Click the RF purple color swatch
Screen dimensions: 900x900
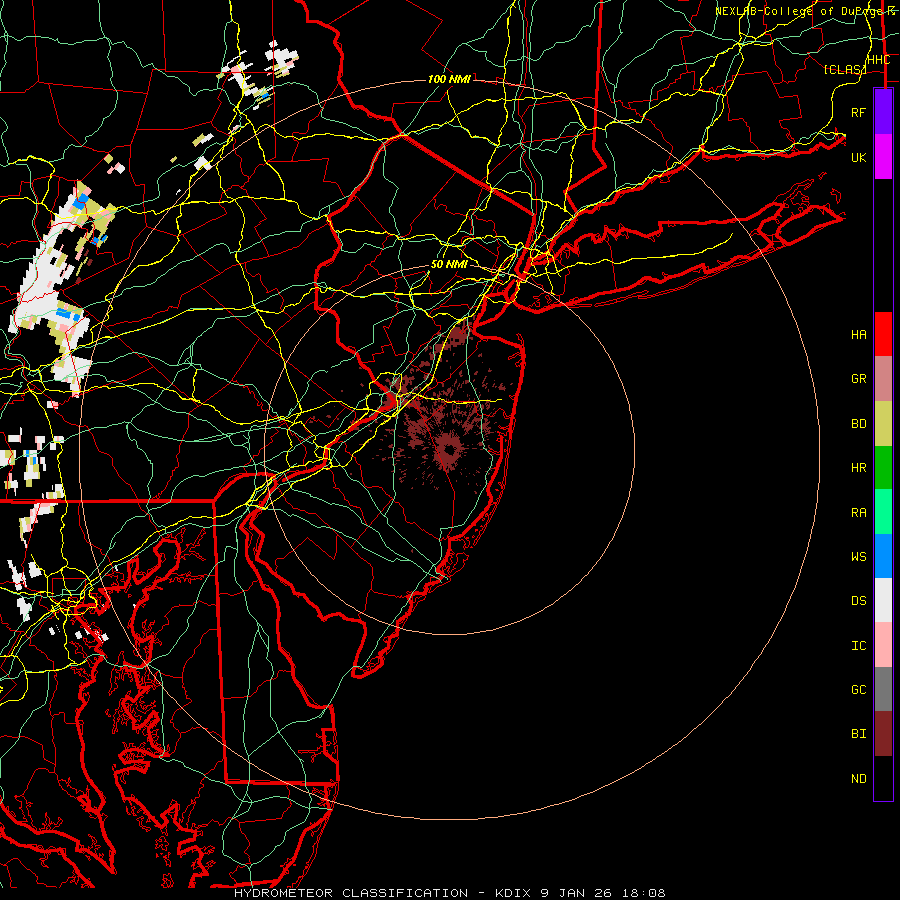tap(883, 112)
